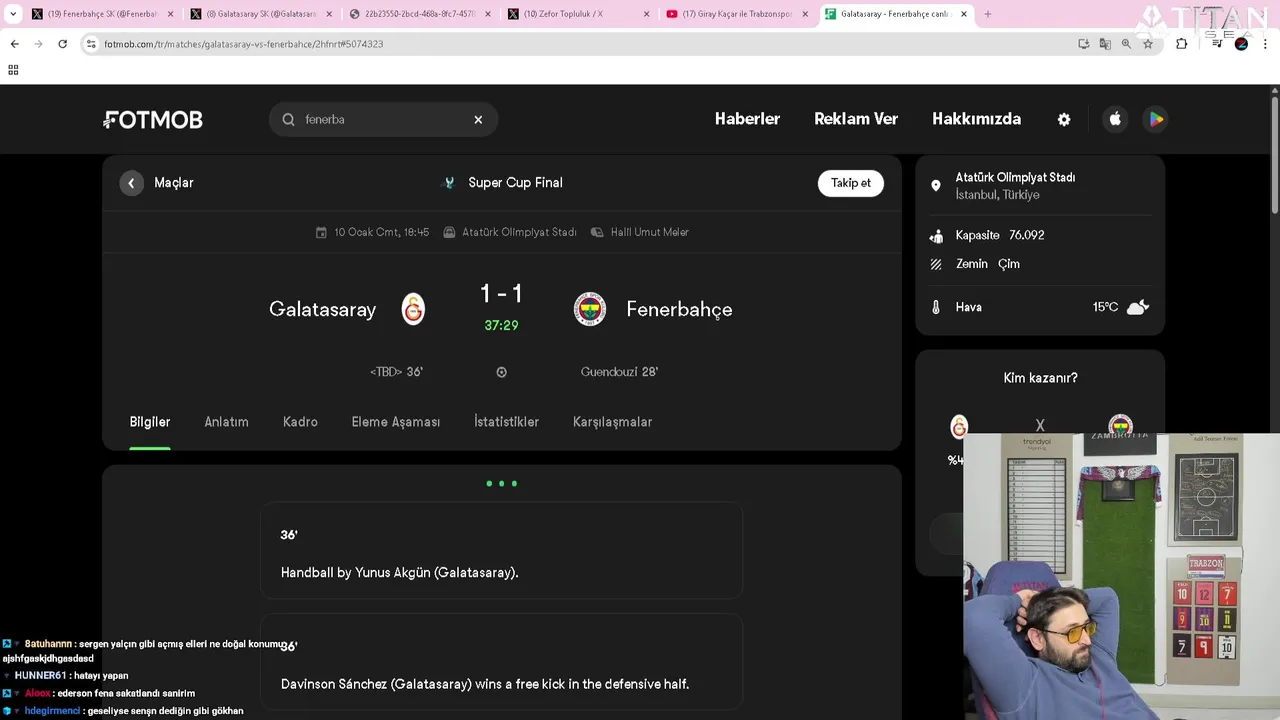Click the FotMob search input field
1280x720 pixels.
(x=383, y=120)
